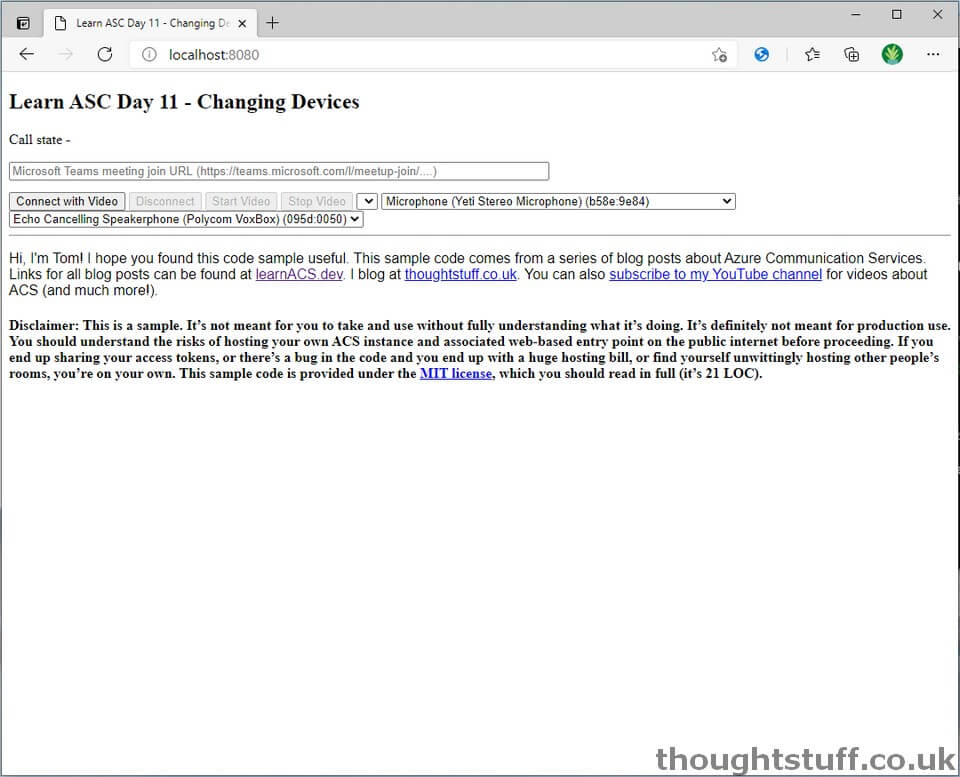Click the Start Video button
The image size is (960, 777).
241,201
